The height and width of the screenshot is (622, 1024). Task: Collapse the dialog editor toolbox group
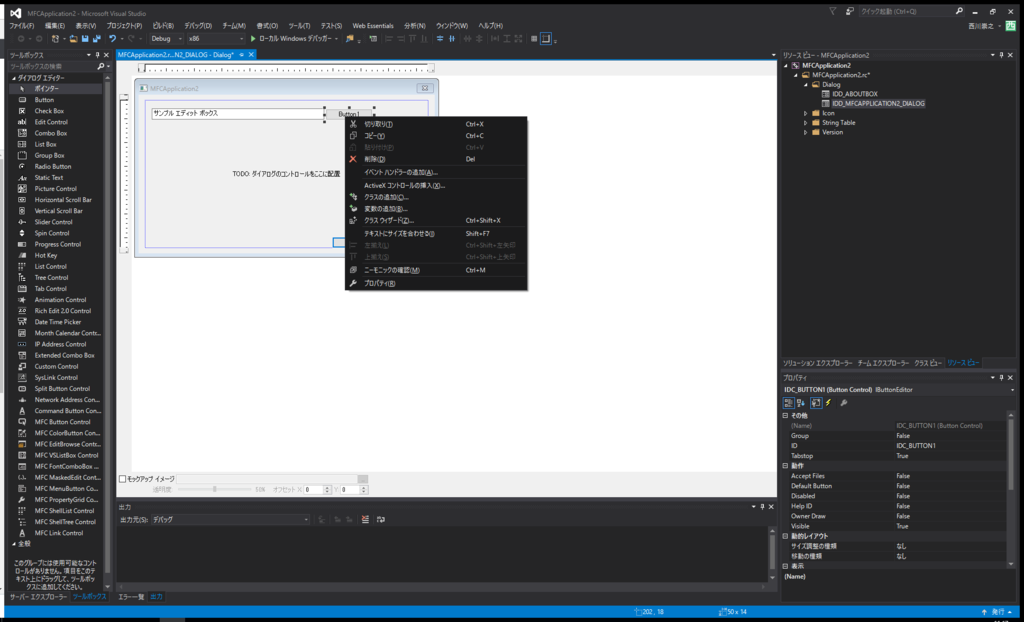[13, 78]
